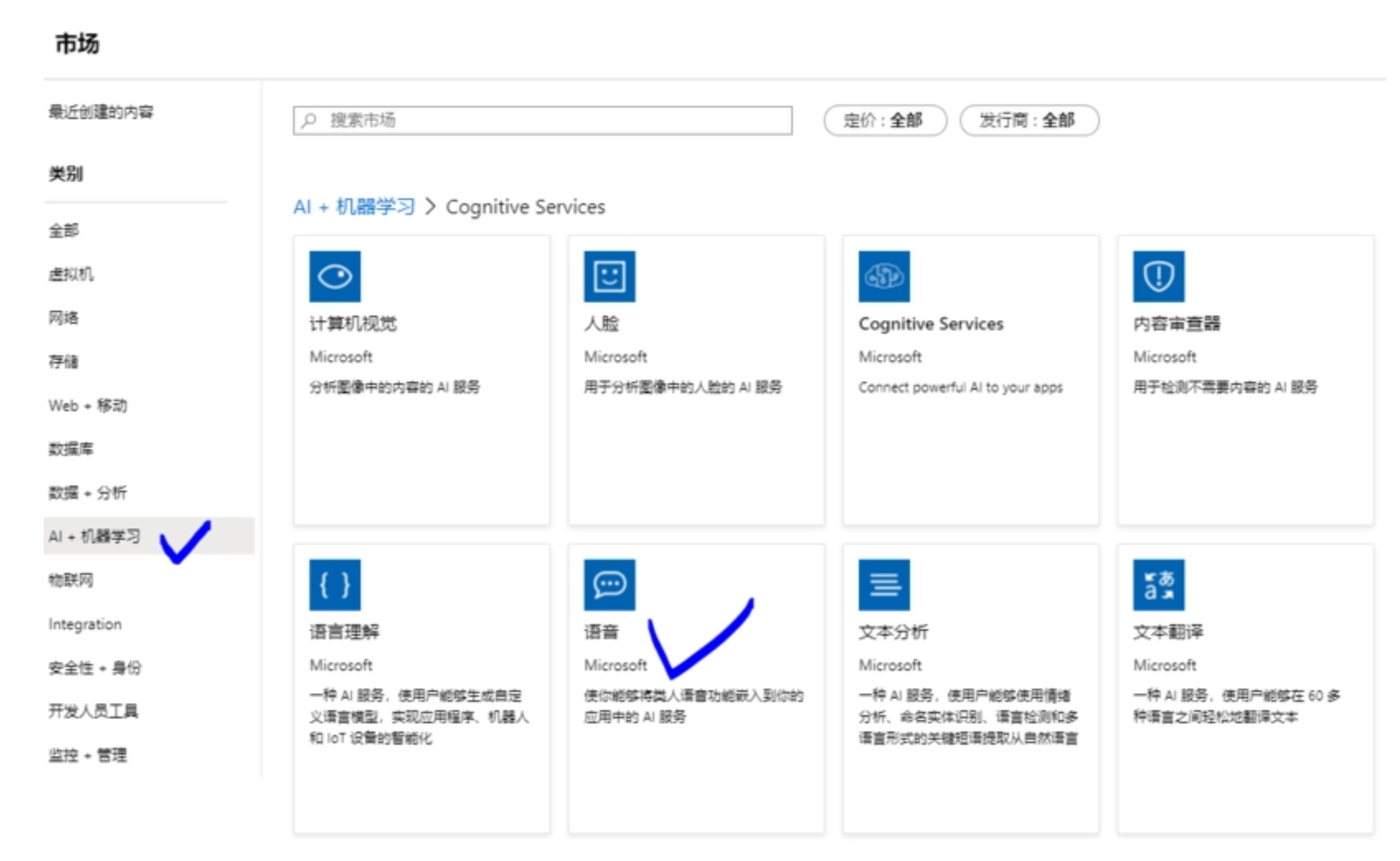Image resolution: width=1400 pixels, height=861 pixels.
Task: Click the 计算机视觉 card title
Action: coord(353,323)
